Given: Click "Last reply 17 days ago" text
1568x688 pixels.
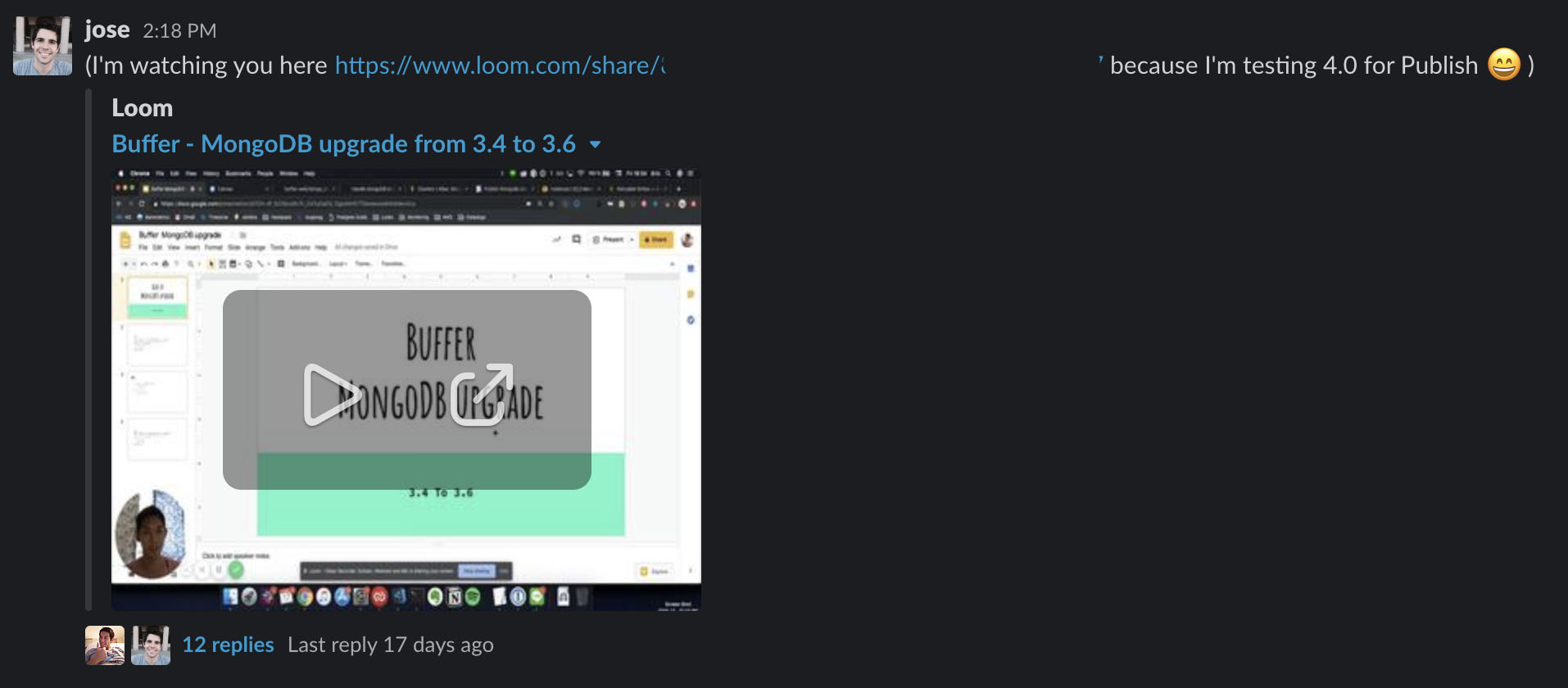Looking at the screenshot, I should point(391,645).
